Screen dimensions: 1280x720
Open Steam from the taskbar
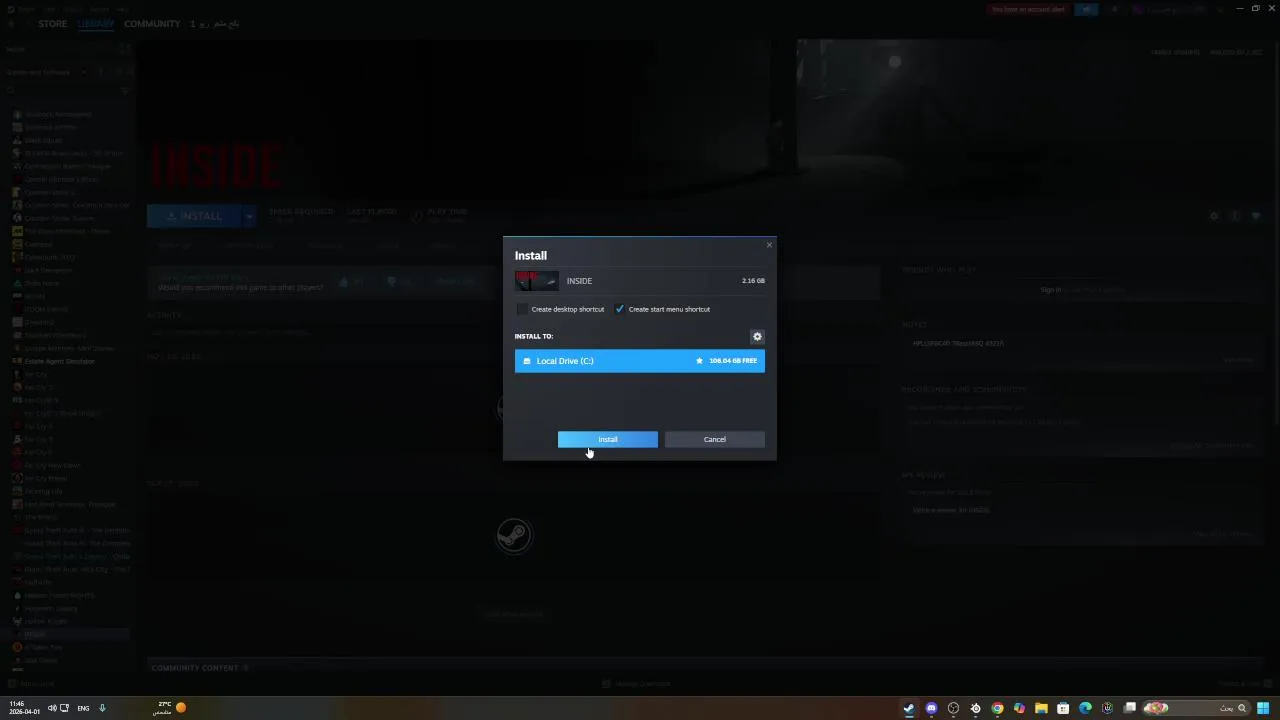[909, 708]
